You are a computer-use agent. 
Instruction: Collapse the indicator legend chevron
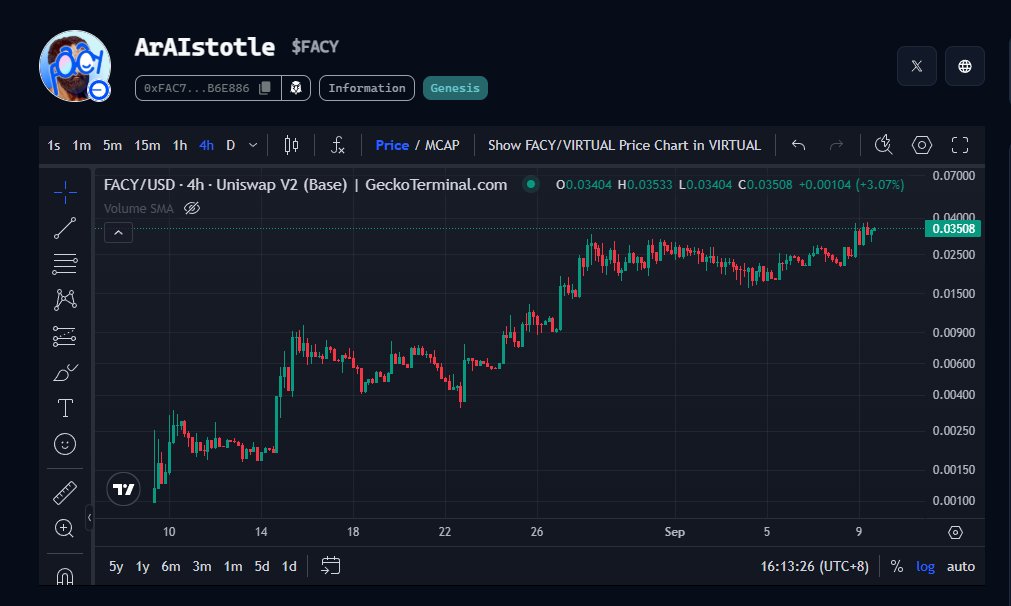[x=119, y=233]
